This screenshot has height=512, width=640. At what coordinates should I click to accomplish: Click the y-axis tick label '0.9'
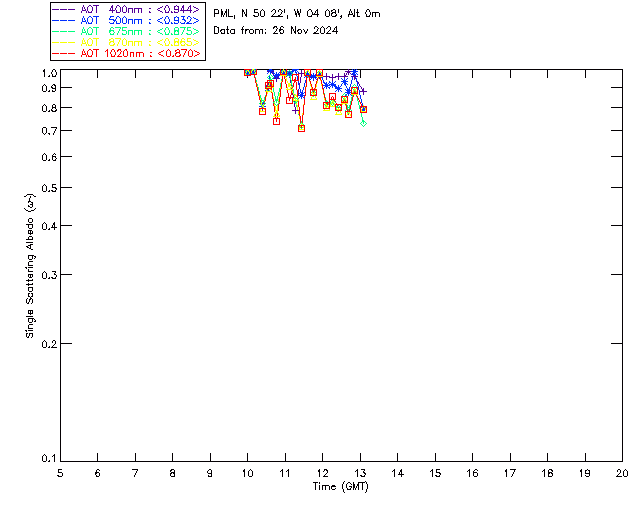49,88
